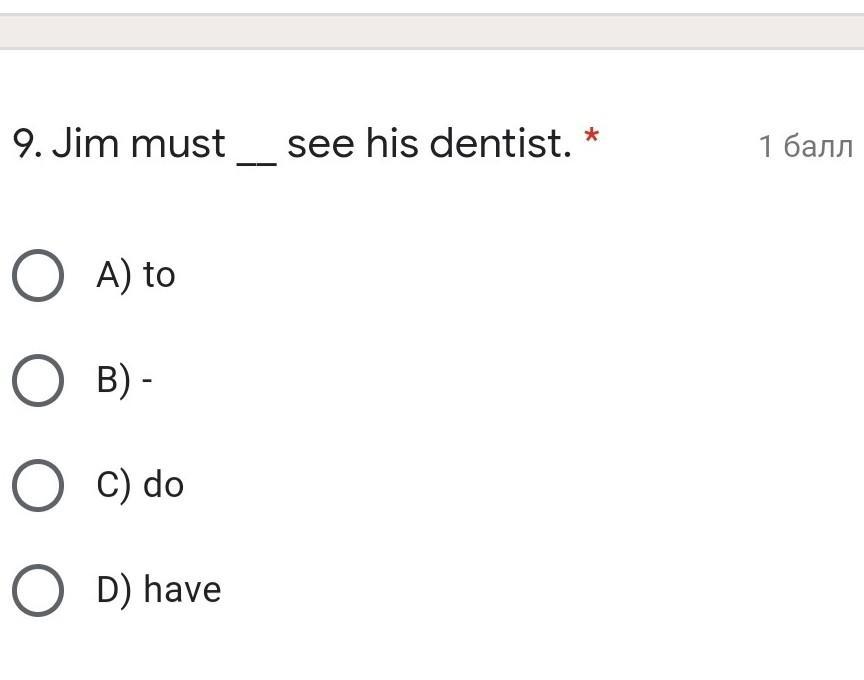Mark the radio circle for 'C) do'
The width and height of the screenshot is (864, 680).
point(38,485)
